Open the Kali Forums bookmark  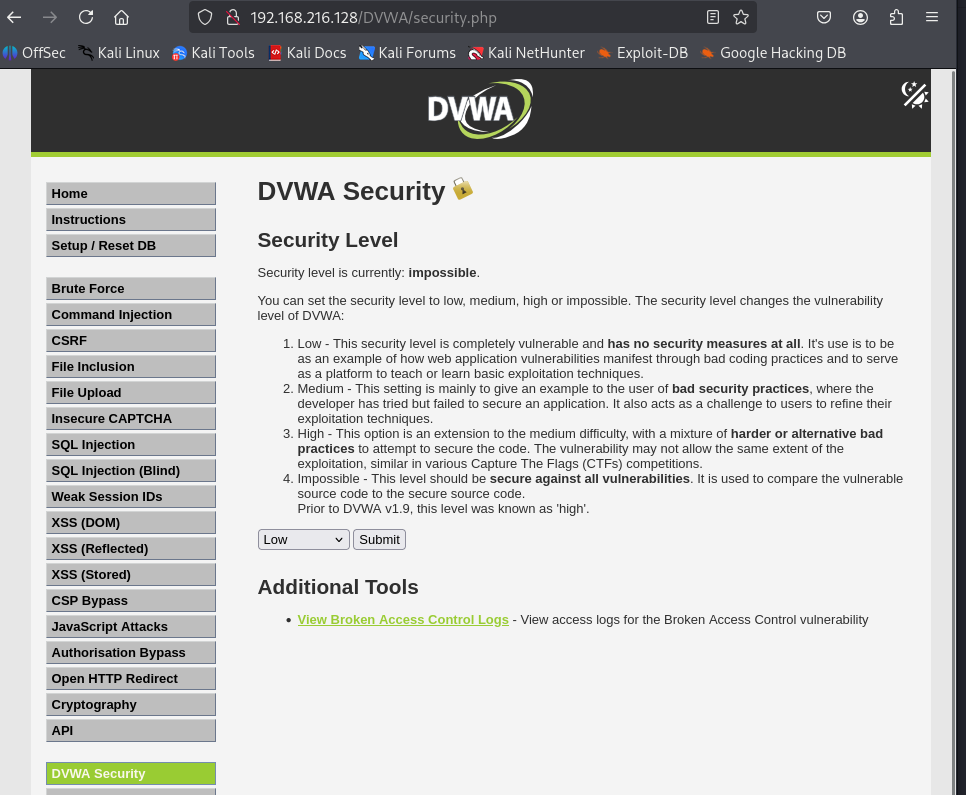click(x=407, y=53)
